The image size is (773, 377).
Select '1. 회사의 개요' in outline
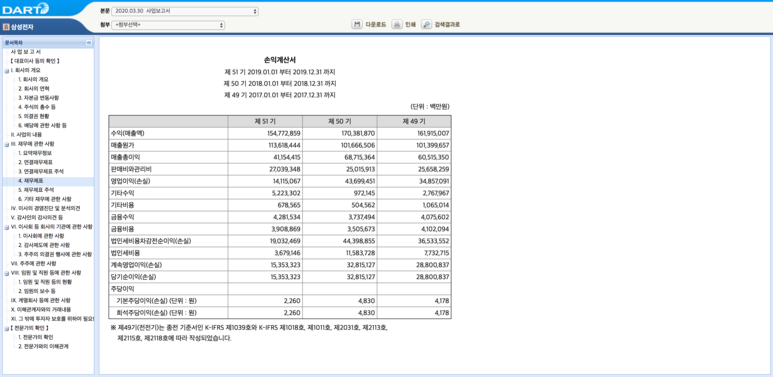[34, 79]
